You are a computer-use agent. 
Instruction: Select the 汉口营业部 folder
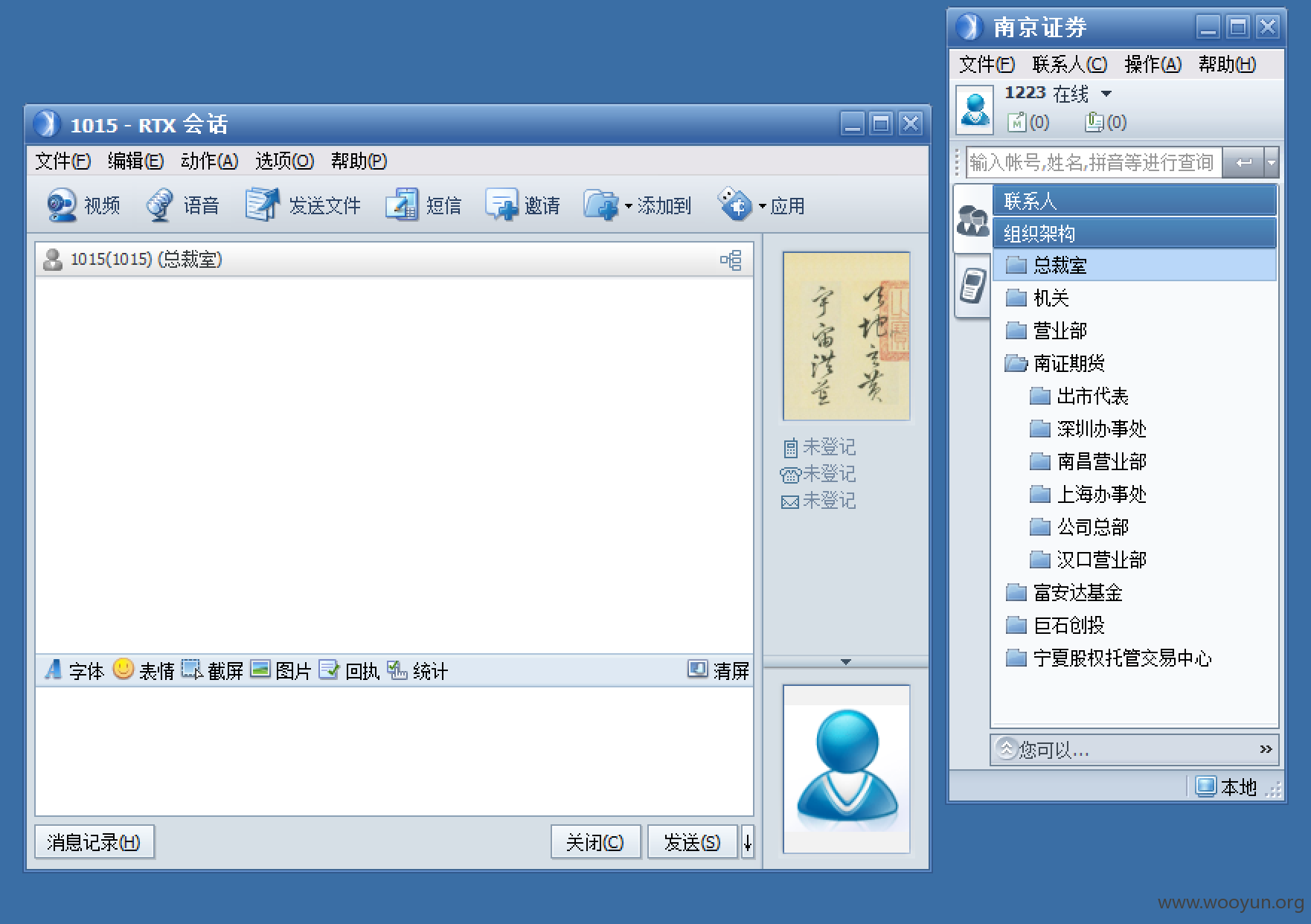(x=1088, y=559)
